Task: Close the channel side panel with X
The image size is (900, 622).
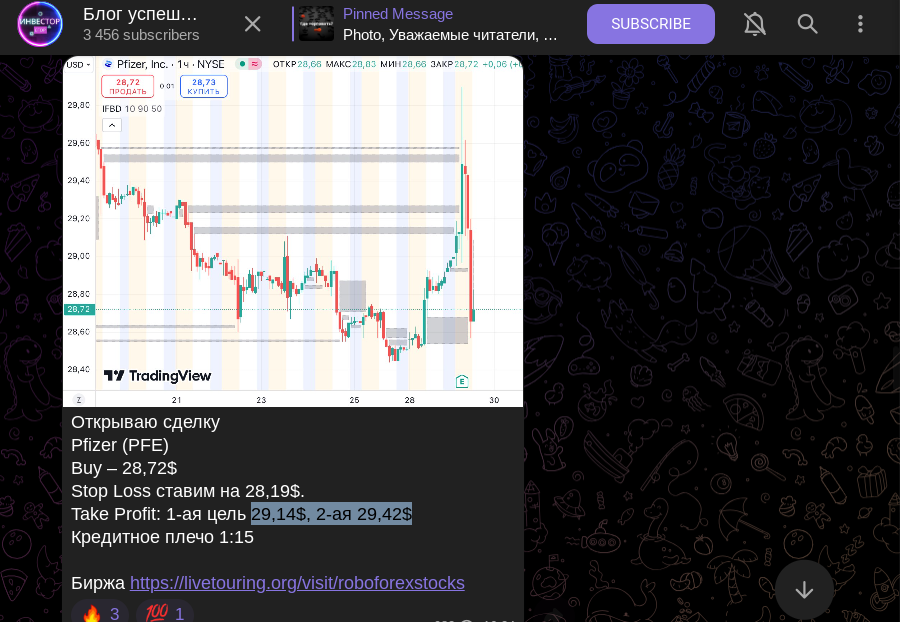Action: point(253,24)
